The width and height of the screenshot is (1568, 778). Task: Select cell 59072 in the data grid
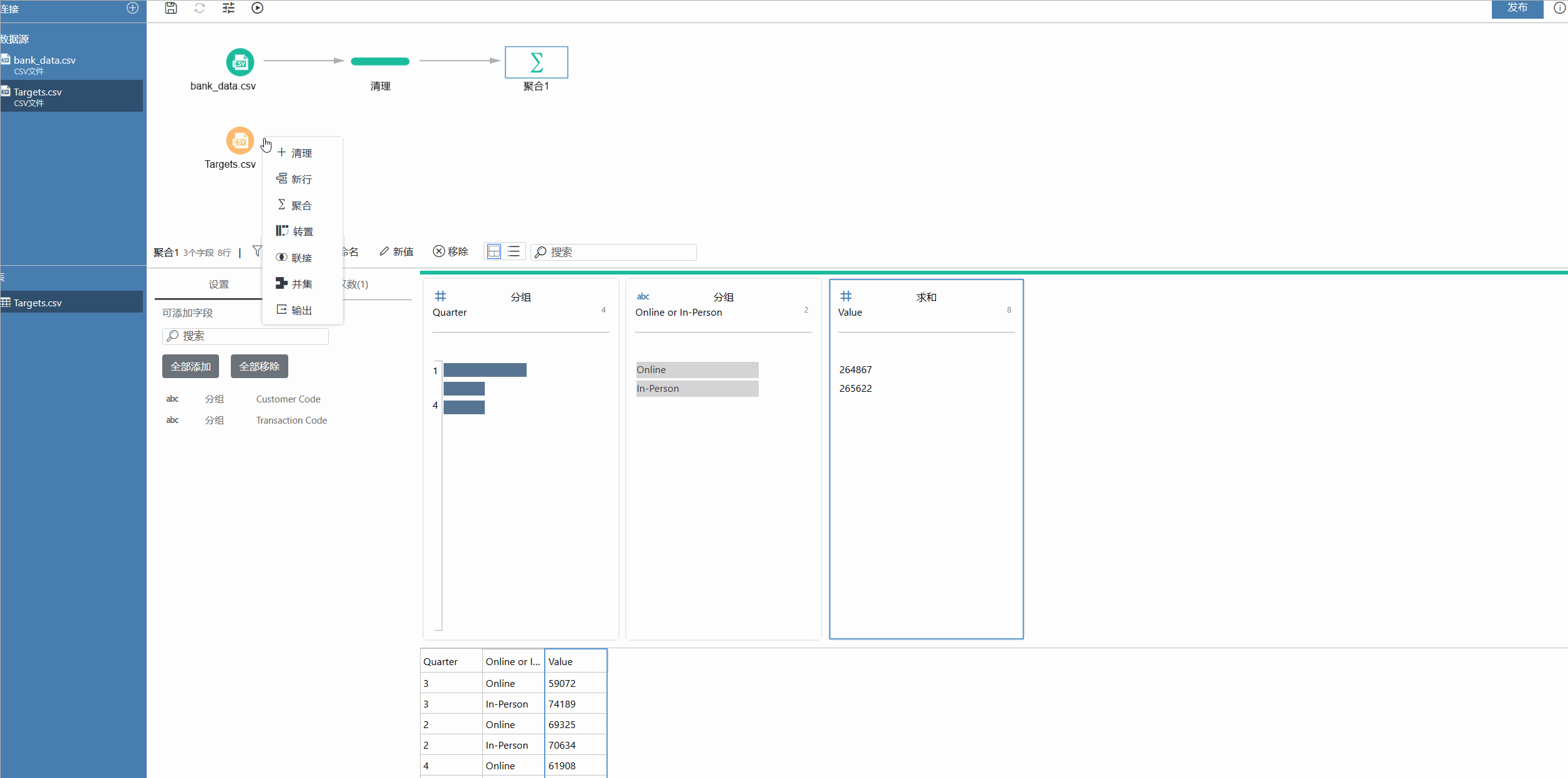(576, 683)
